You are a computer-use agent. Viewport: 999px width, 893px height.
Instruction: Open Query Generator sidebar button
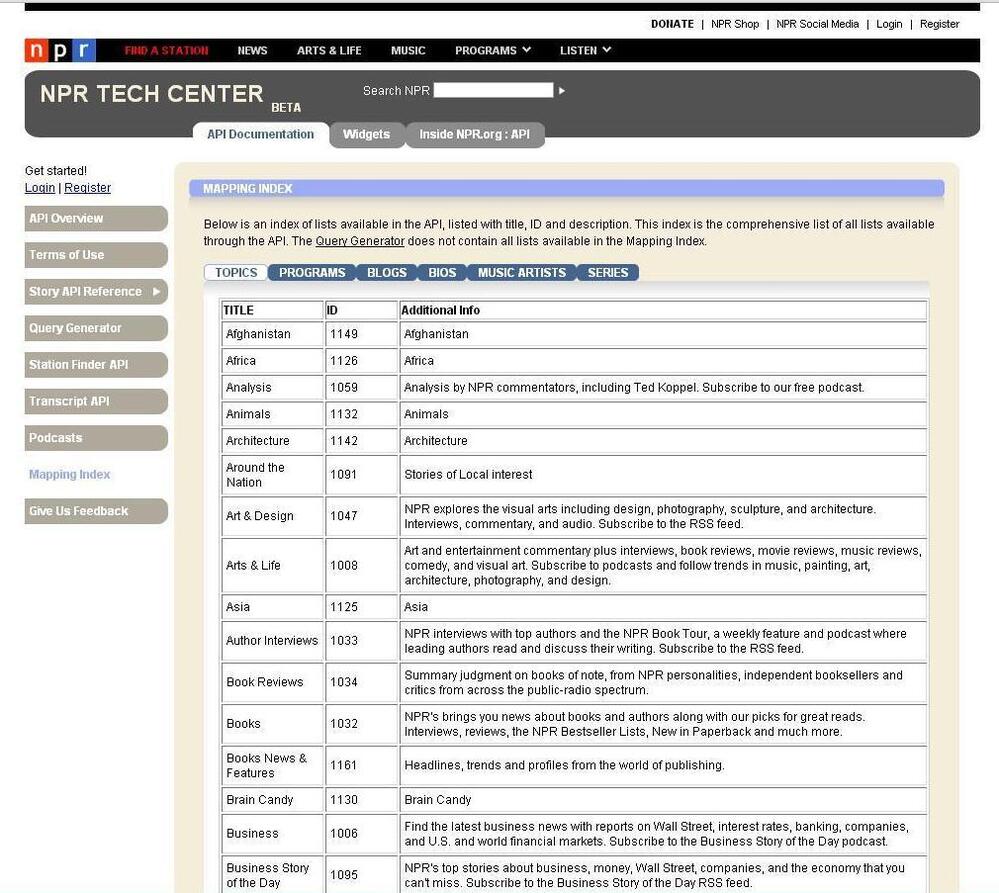tap(96, 328)
